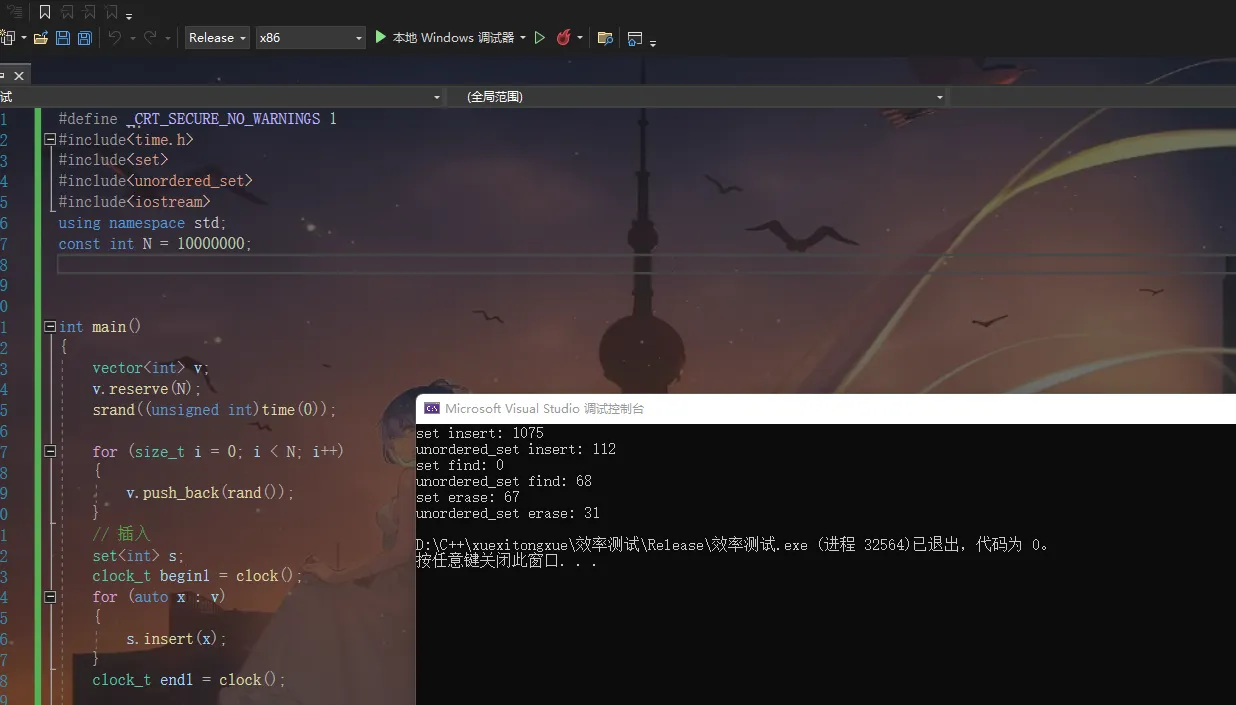Open standard toolbar overflow options
Screen dimensions: 1236x705
(x=653, y=42)
